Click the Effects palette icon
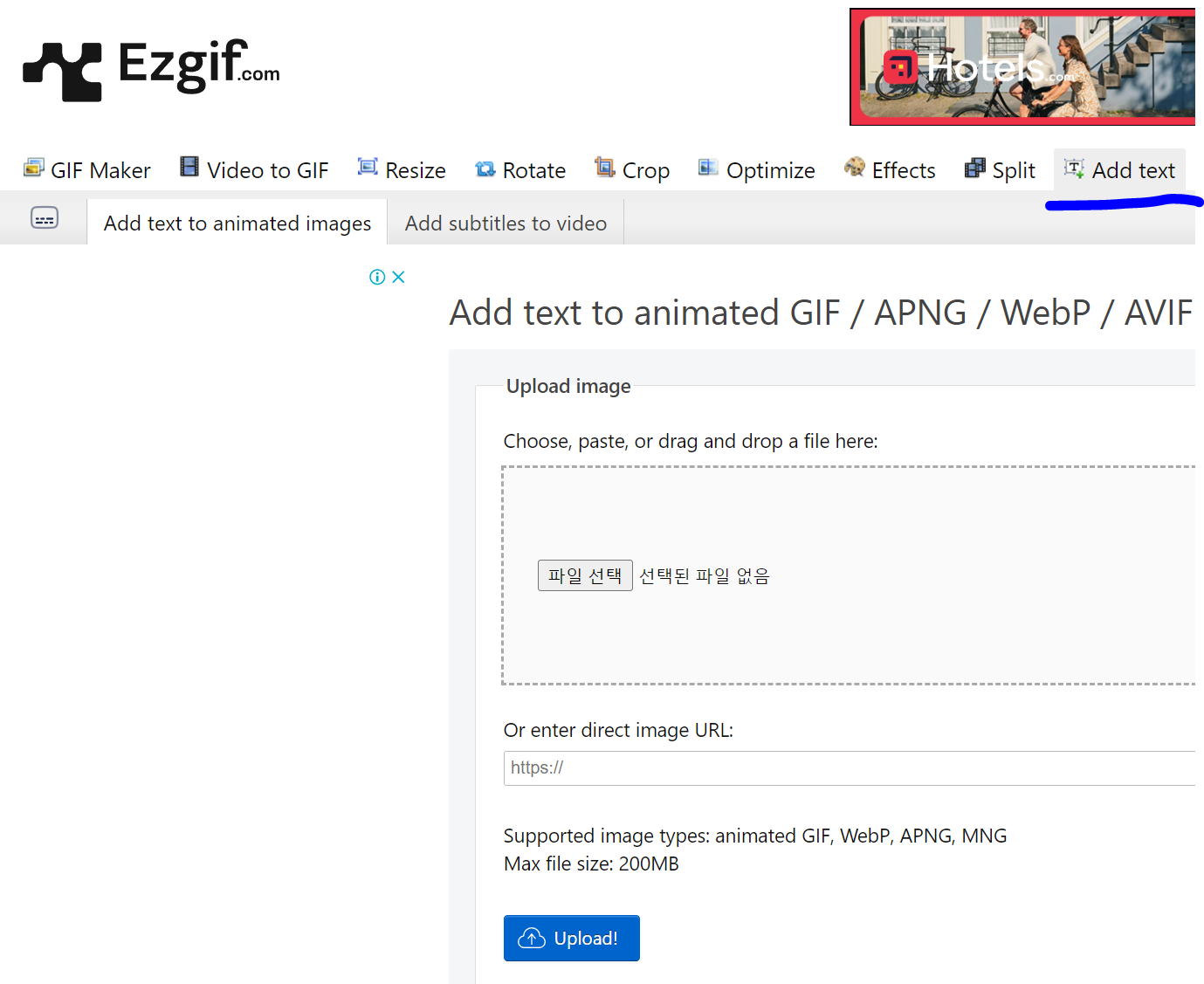Screen dimensions: 1204x984 coord(855,167)
